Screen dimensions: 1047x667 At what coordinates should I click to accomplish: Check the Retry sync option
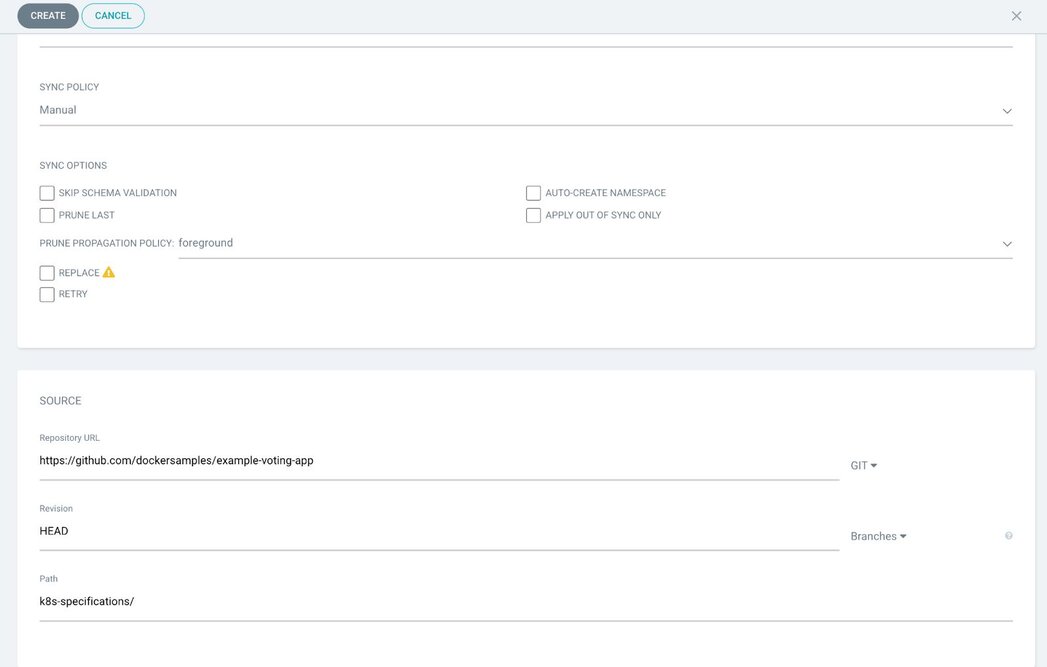(47, 294)
